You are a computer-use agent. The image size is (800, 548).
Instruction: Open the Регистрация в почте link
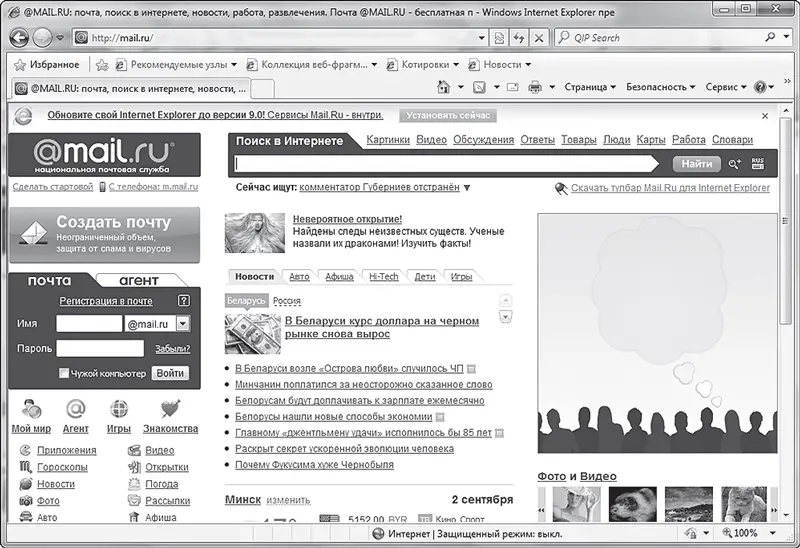[x=106, y=301]
